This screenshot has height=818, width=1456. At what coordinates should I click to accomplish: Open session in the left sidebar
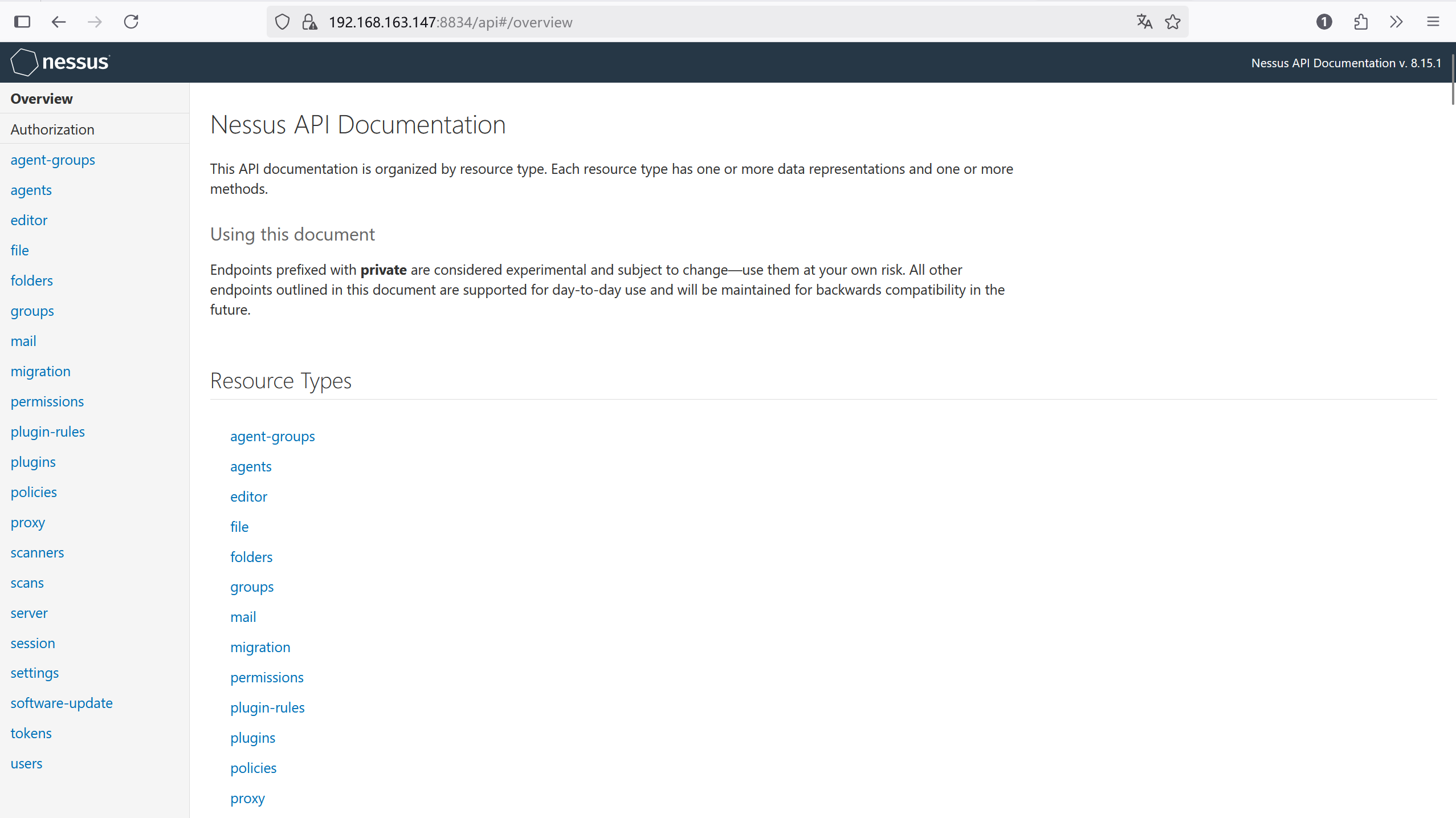[33, 644]
